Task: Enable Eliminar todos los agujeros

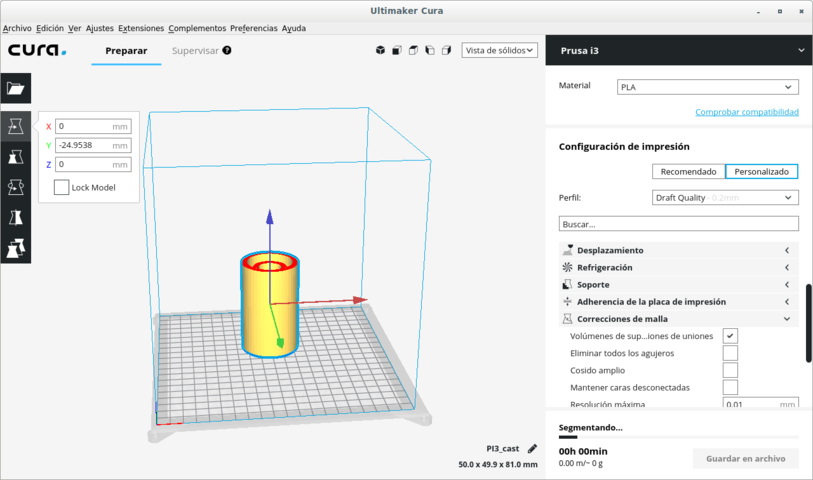Action: 730,353
